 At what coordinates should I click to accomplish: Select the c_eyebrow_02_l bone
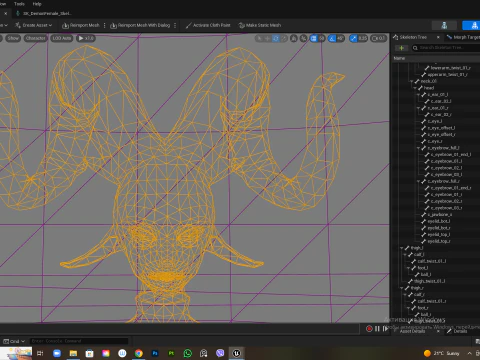point(446,168)
